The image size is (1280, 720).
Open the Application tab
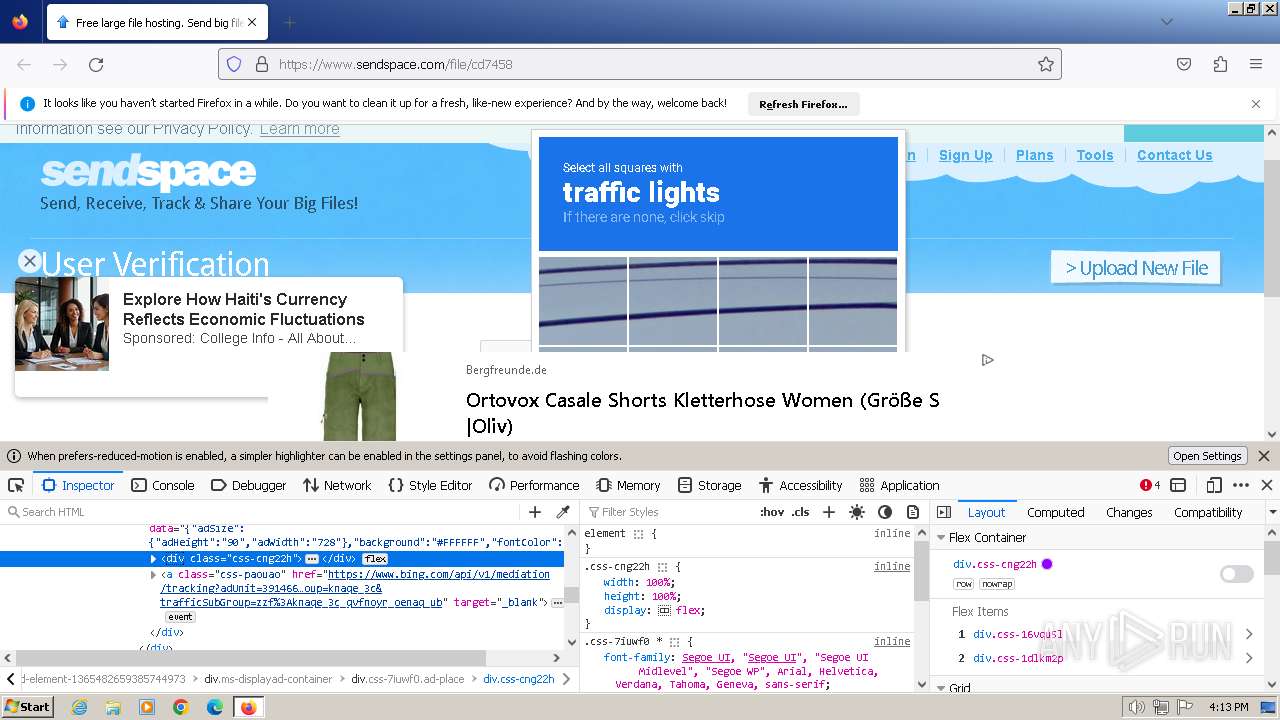[x=899, y=485]
